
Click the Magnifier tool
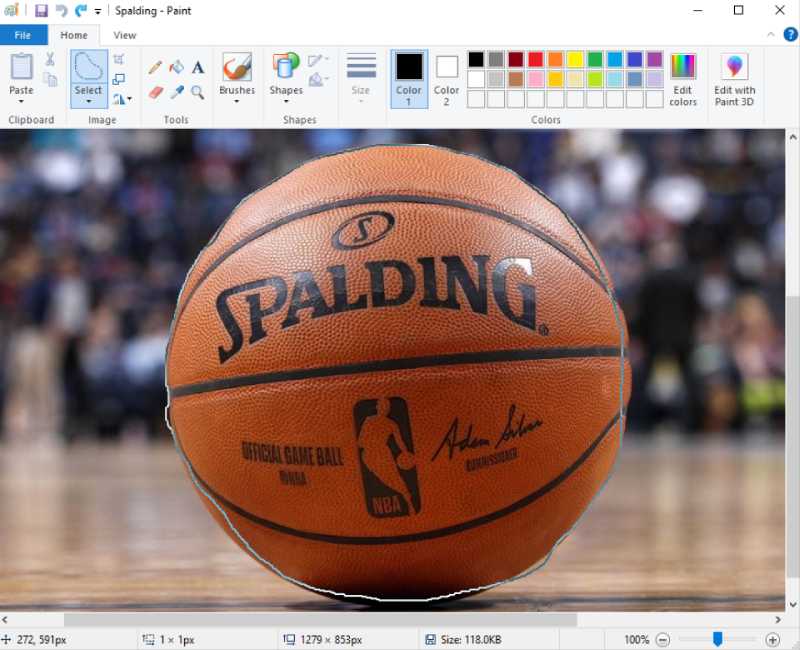198,92
